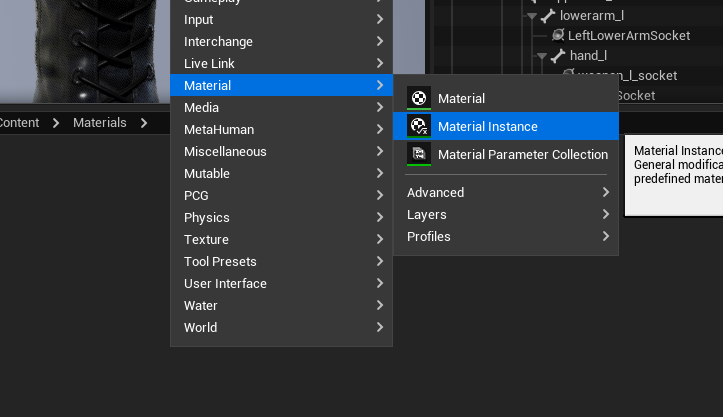This screenshot has height=417, width=723.
Task: Click the boot mesh viewport preview
Action: pos(85,51)
